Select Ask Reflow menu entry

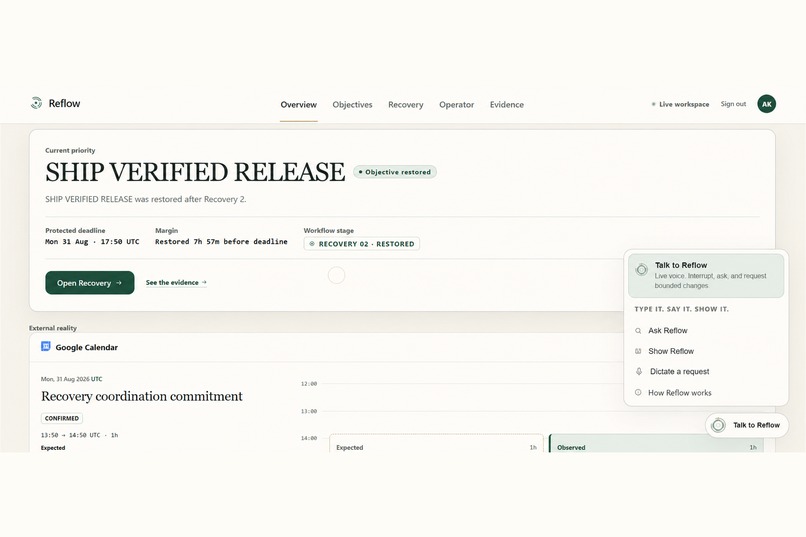coord(706,330)
